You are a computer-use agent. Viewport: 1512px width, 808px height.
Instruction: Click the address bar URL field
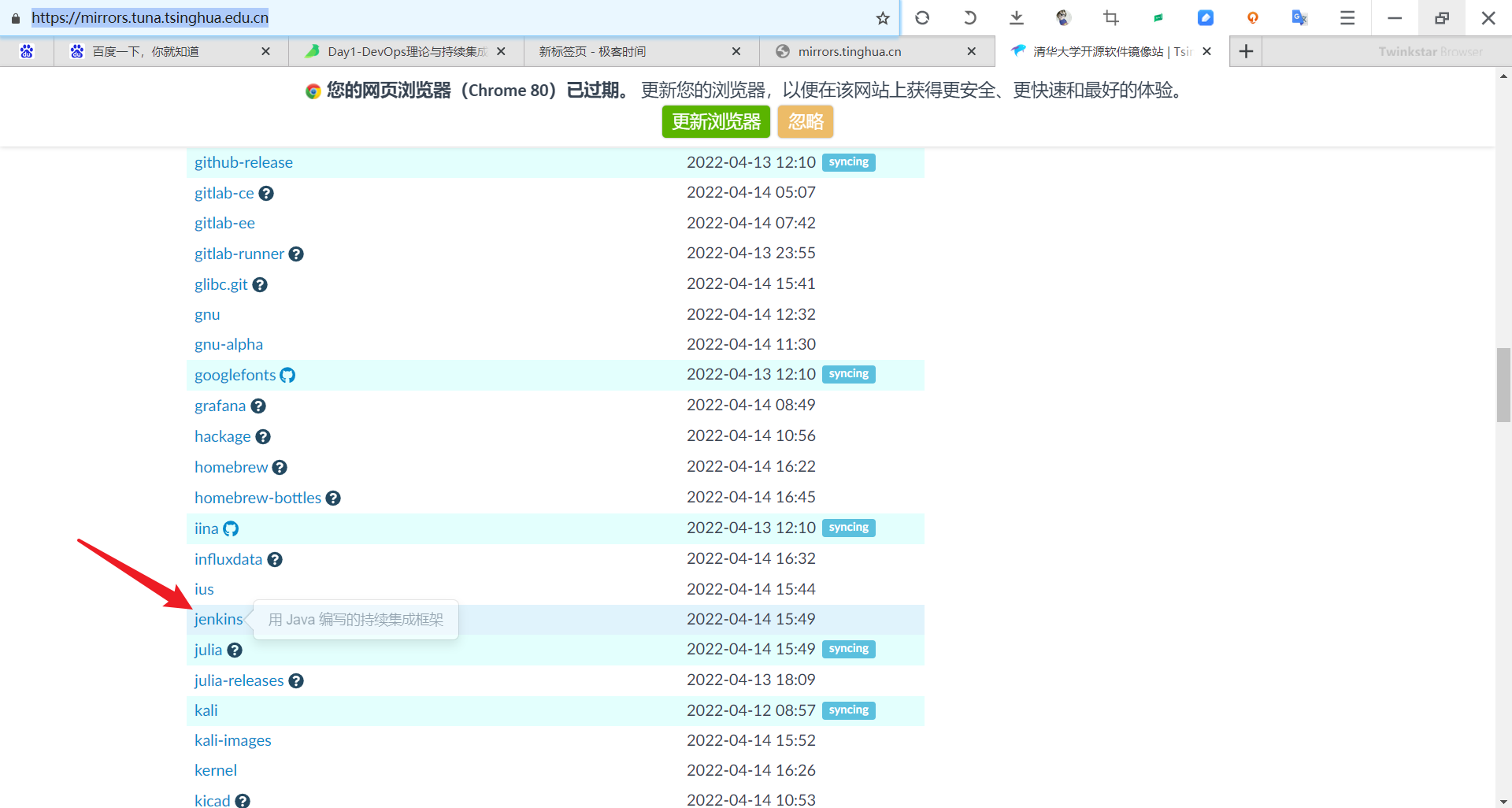tap(449, 17)
